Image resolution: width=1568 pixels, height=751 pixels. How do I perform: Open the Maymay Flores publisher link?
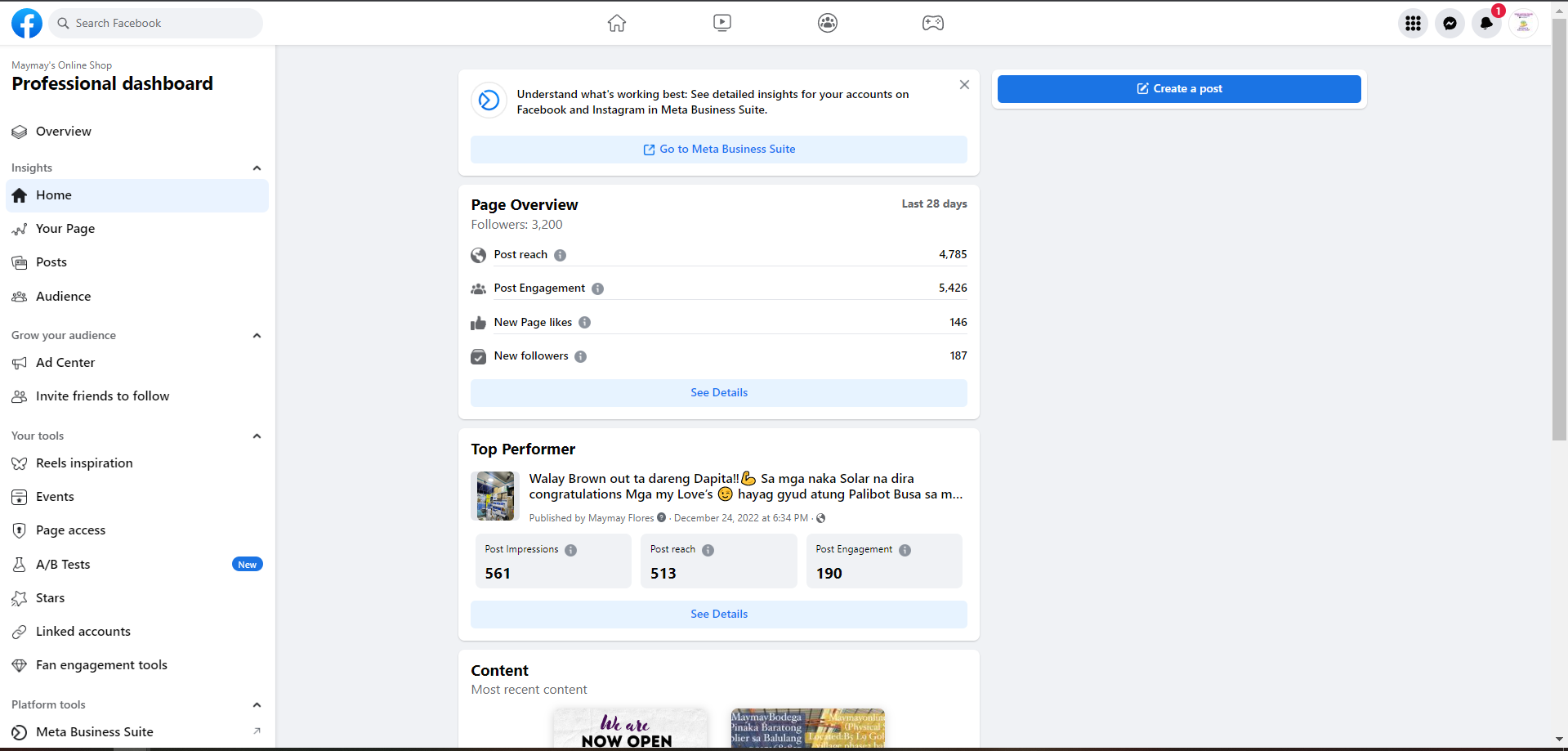click(x=621, y=518)
